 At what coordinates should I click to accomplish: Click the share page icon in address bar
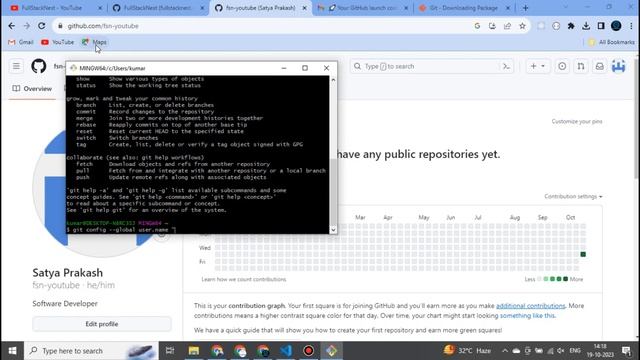pyautogui.click(x=507, y=26)
